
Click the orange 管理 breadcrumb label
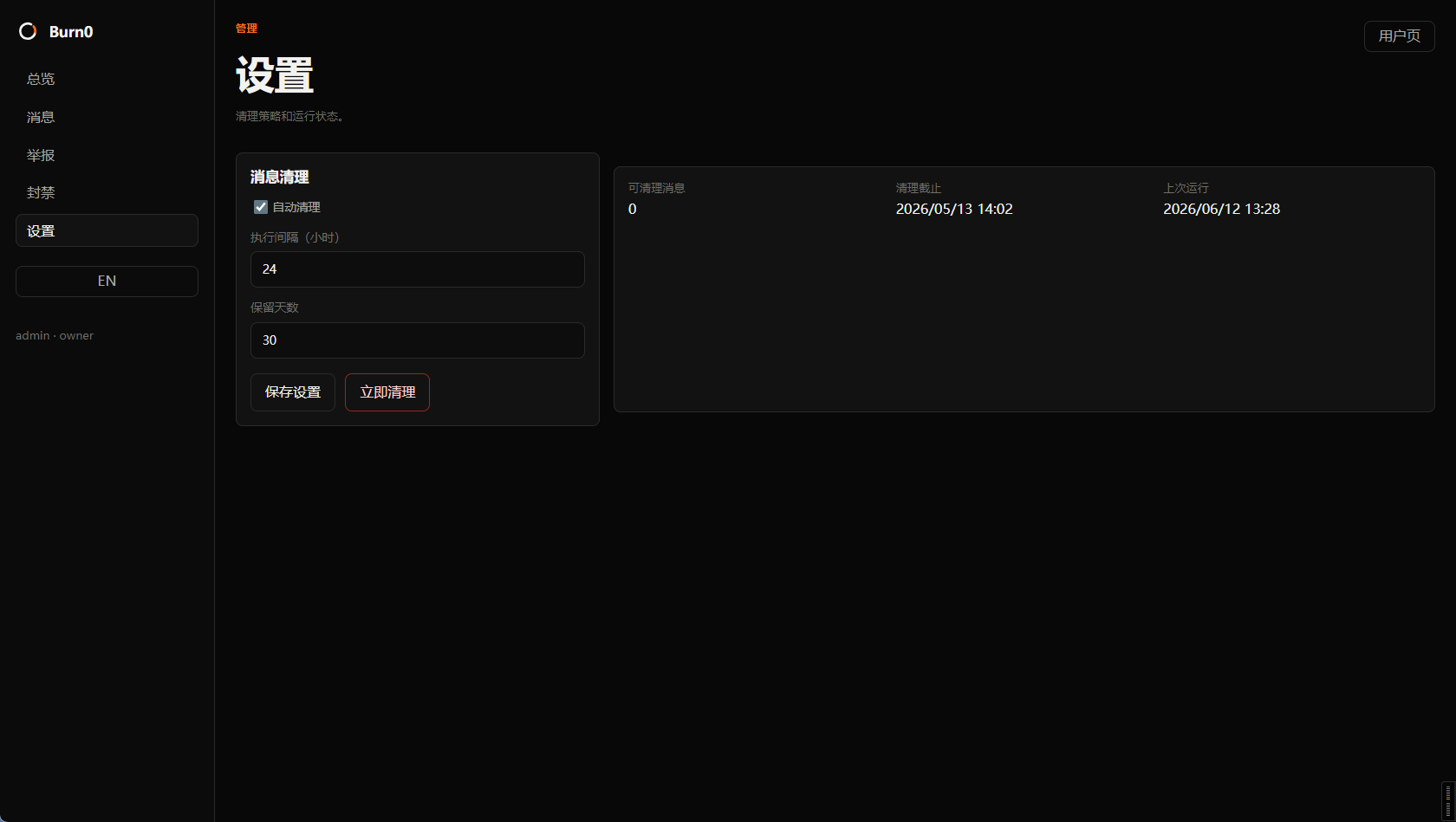tap(246, 29)
